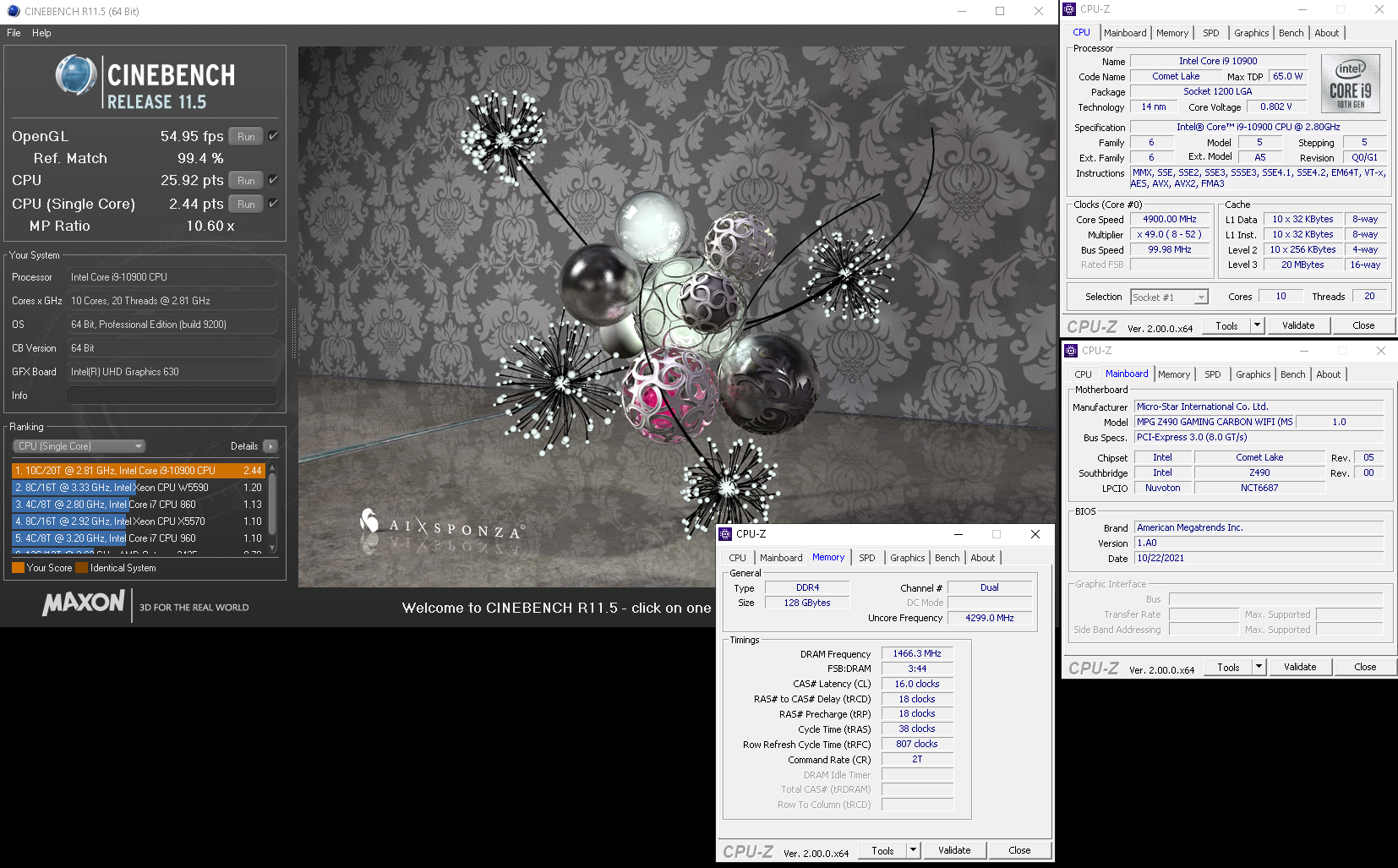This screenshot has height=868, width=1398.
Task: Toggle the OpenGL test checkbox
Action: point(273,135)
